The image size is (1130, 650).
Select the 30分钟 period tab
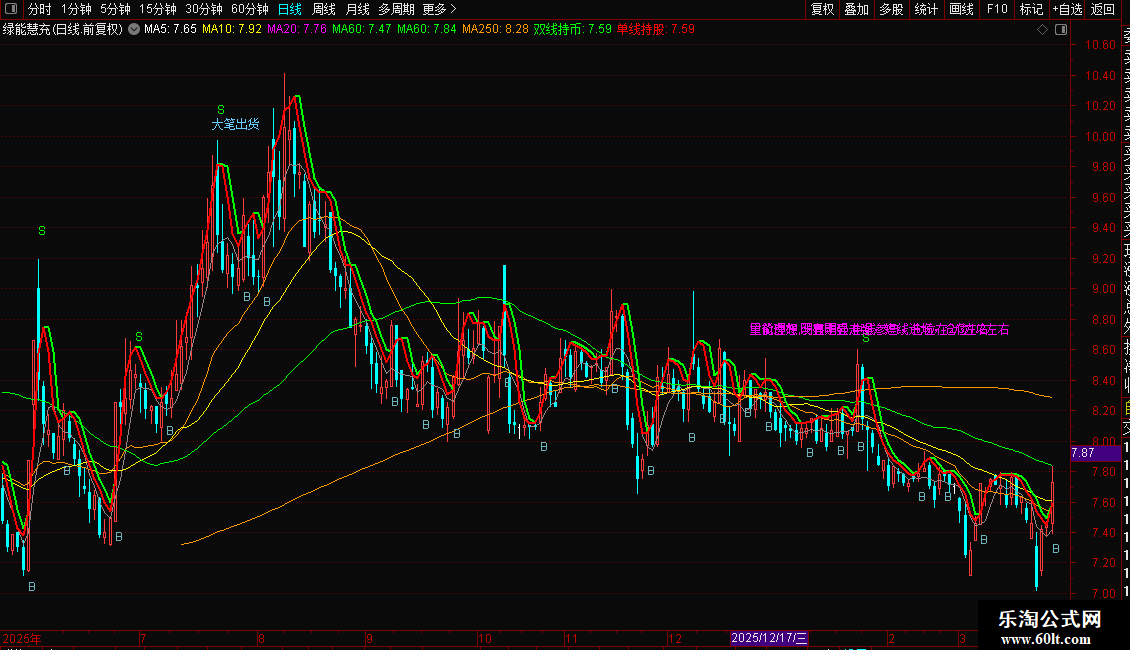204,9
